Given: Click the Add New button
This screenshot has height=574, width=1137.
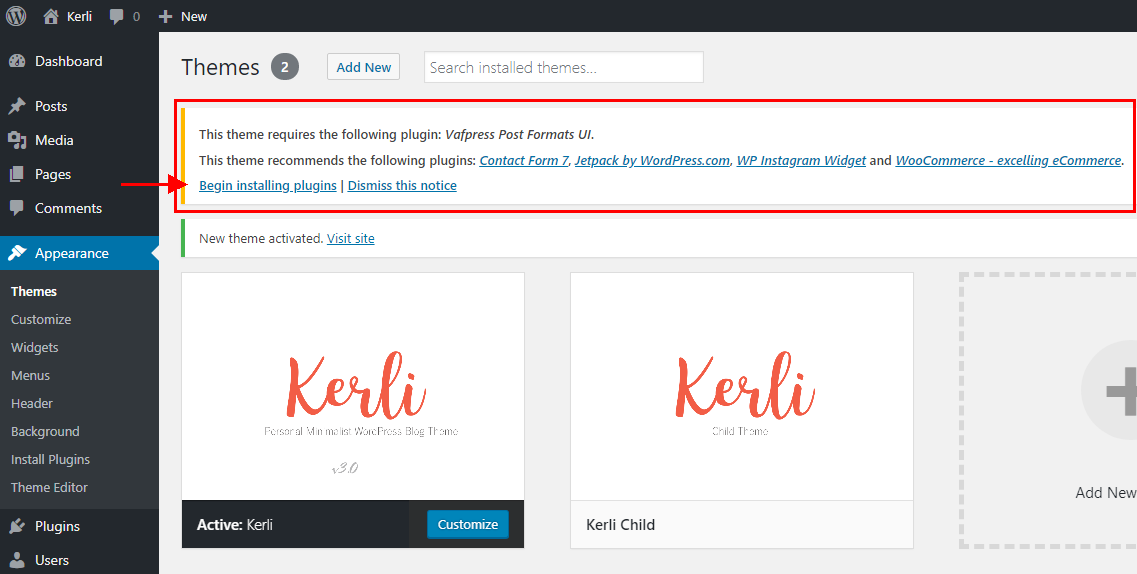Looking at the screenshot, I should 363,67.
